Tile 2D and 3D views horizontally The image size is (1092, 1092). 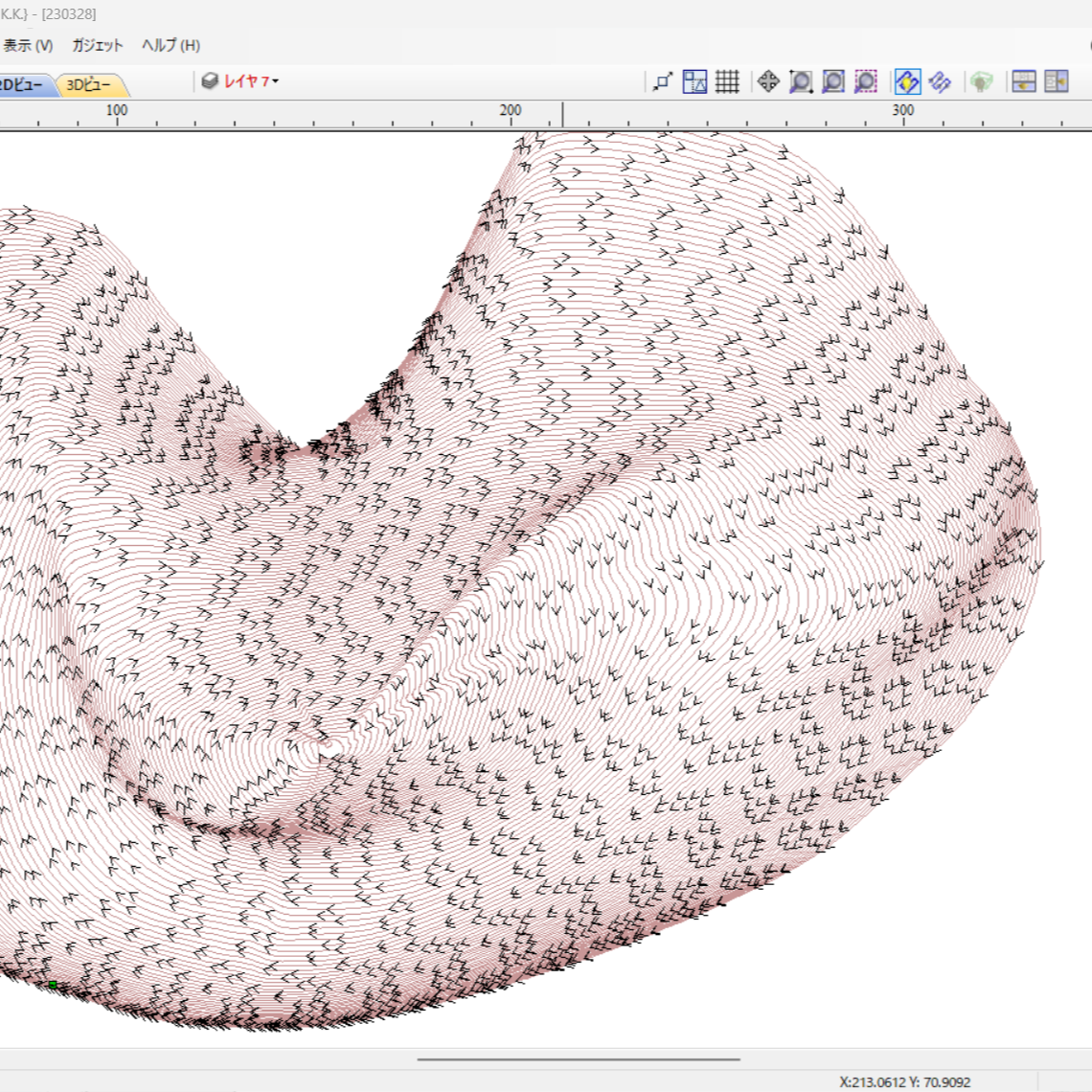click(1024, 81)
